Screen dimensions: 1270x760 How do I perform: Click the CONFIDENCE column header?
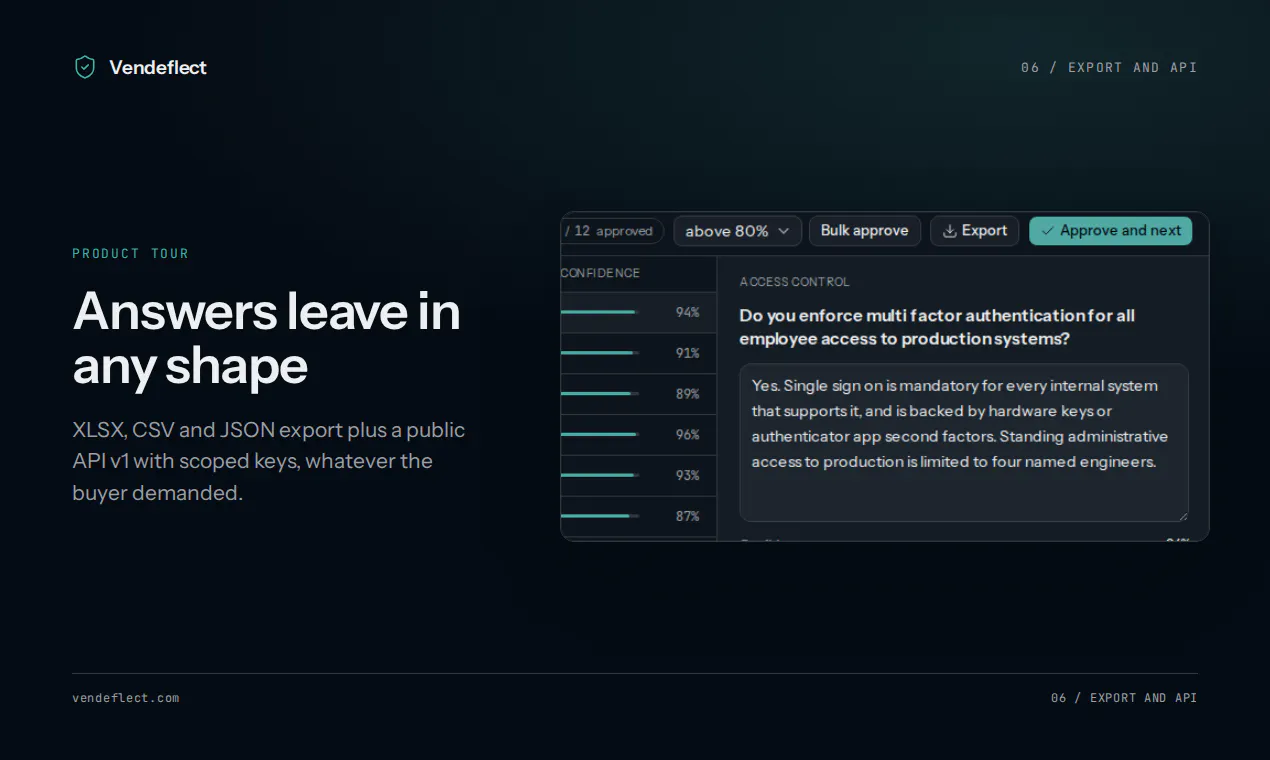pos(600,273)
